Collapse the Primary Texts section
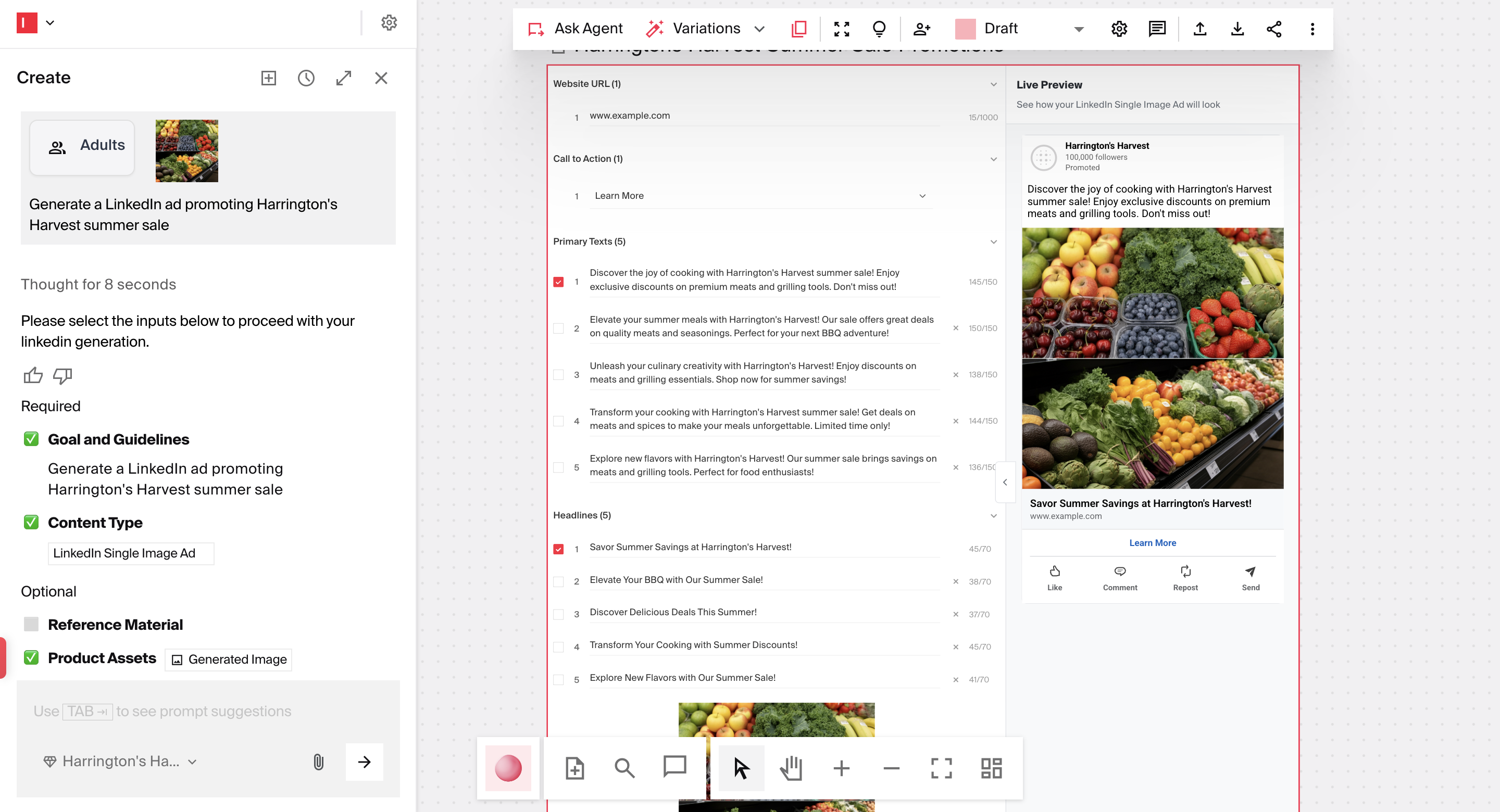 (993, 242)
